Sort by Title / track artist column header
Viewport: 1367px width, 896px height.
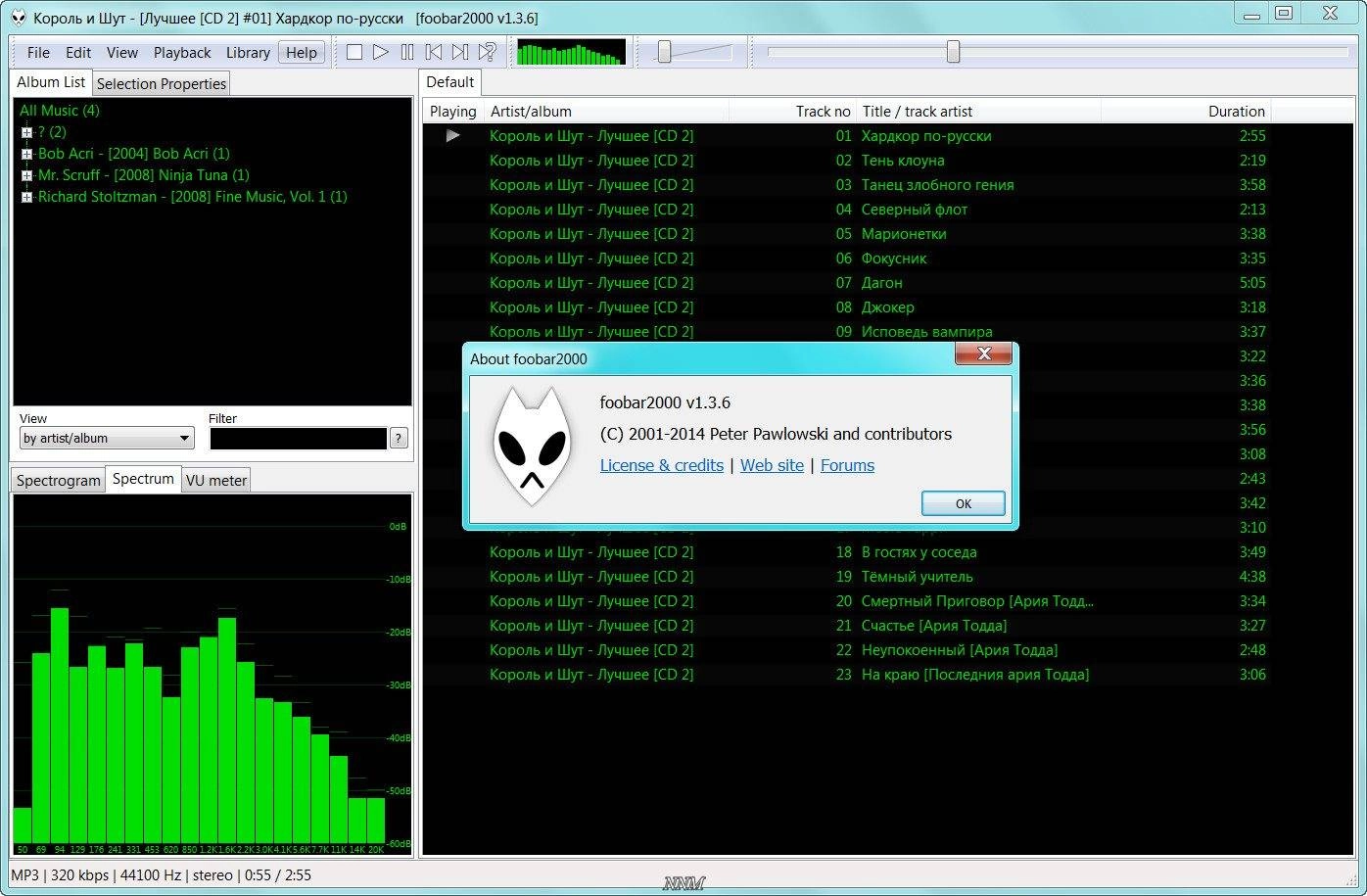(978, 111)
